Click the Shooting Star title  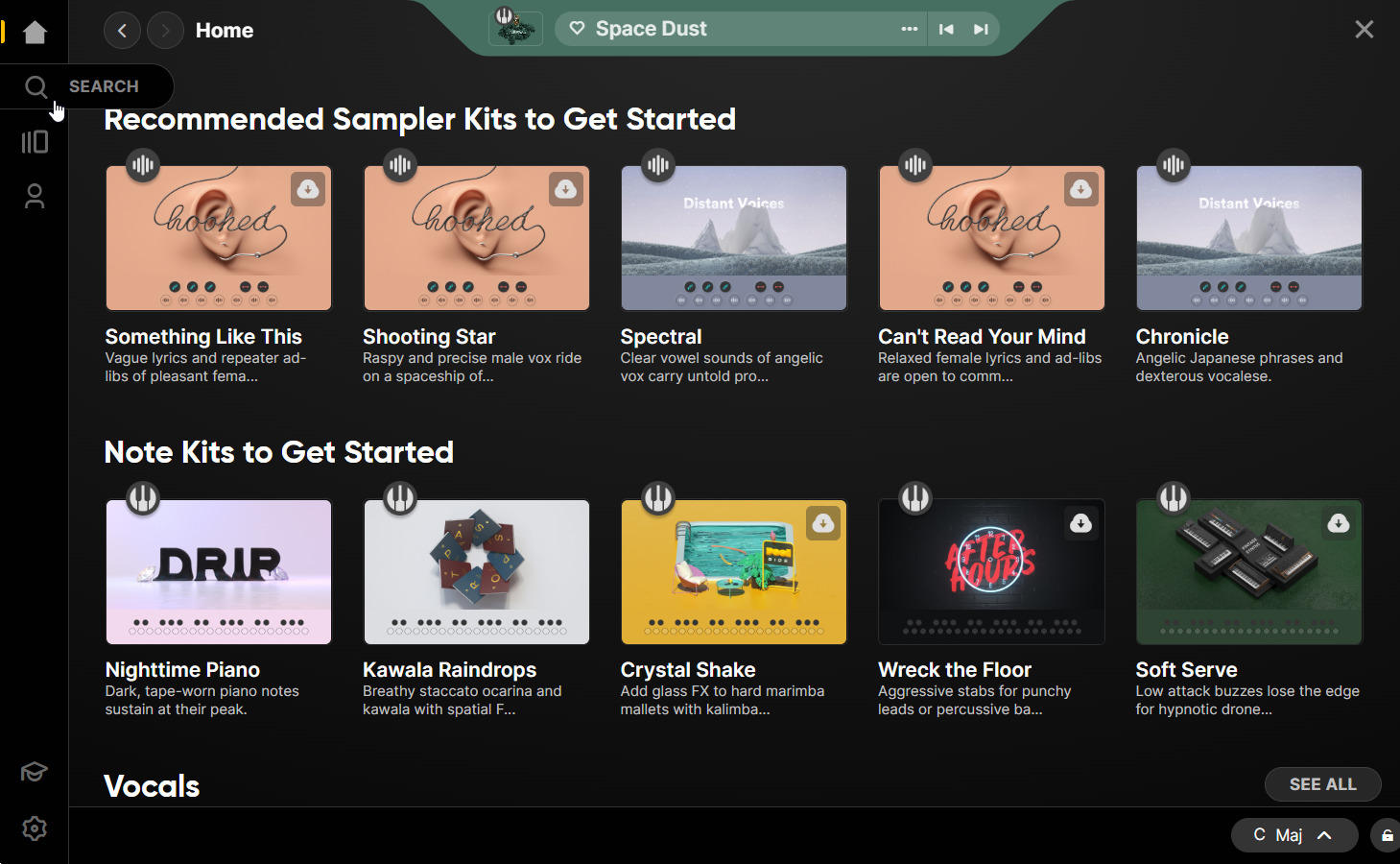(x=429, y=337)
